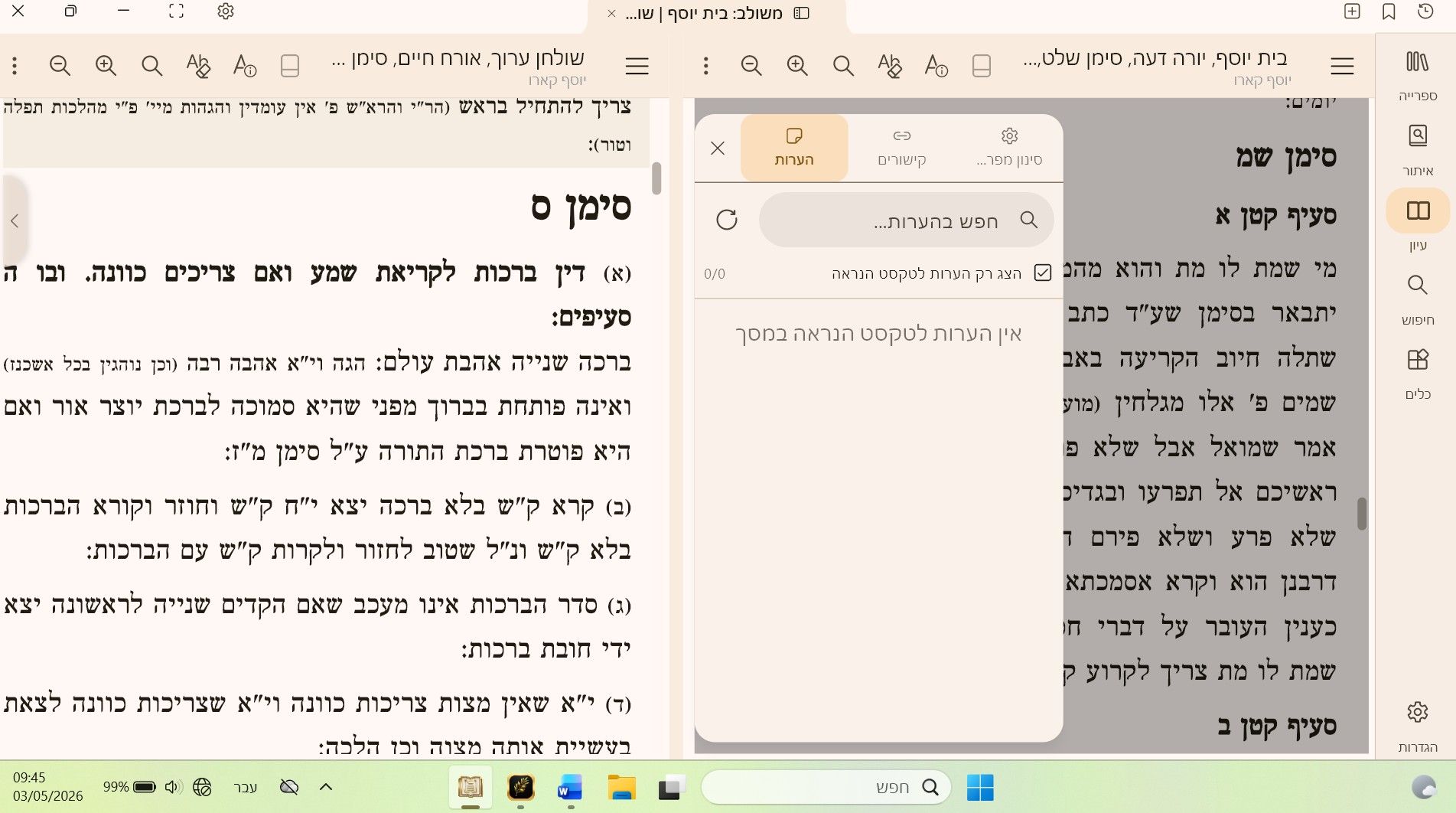The width and height of the screenshot is (1456, 813).
Task: Click Ab eraser icon in בית יוסף pane
Action: tap(889, 66)
